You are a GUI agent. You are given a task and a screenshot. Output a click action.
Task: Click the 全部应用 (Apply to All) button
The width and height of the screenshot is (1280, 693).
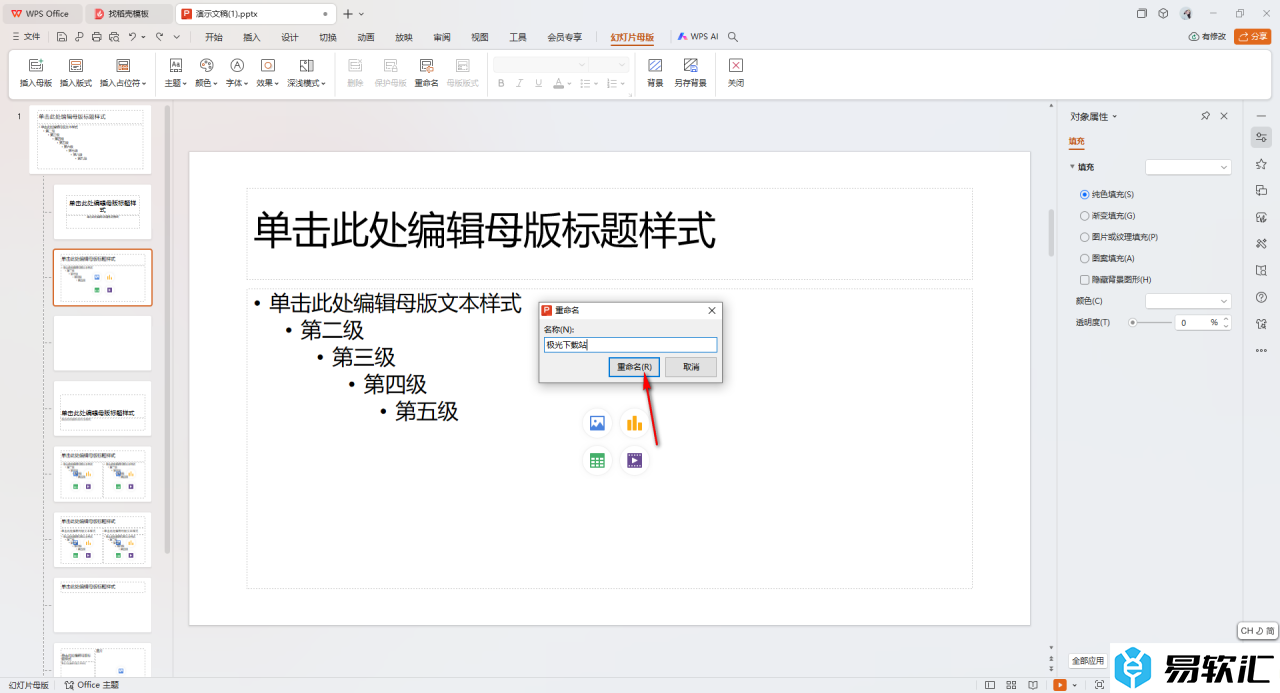tap(1088, 661)
